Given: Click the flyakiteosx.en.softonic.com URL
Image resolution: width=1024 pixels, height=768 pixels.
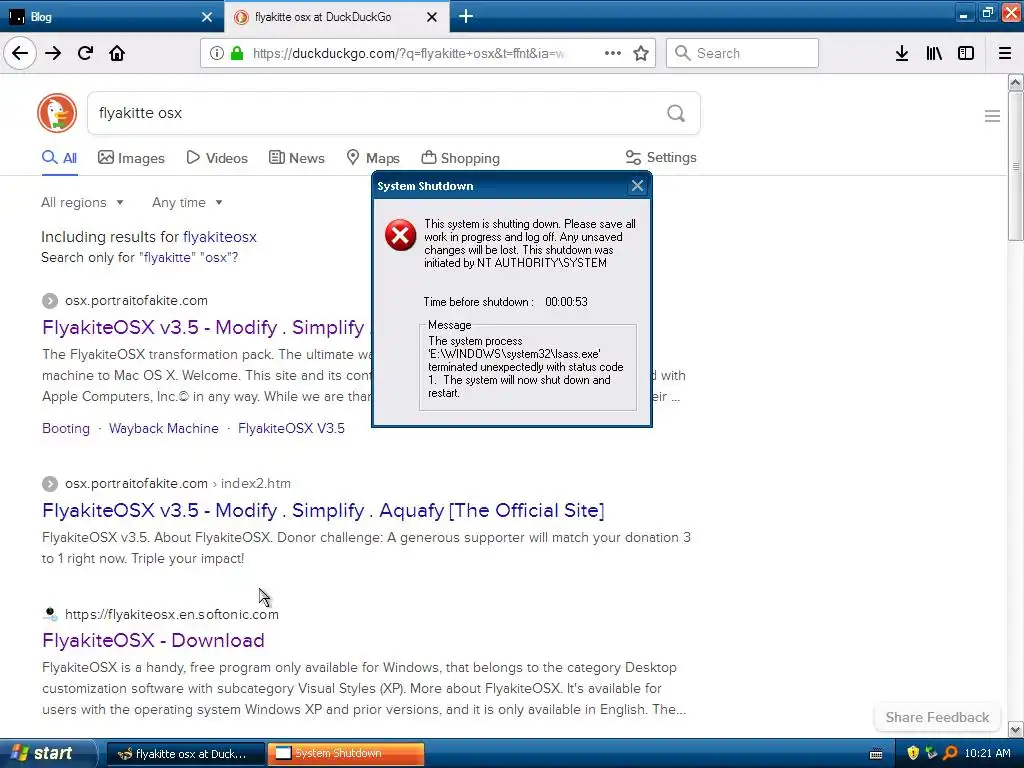Looking at the screenshot, I should (x=172, y=614).
